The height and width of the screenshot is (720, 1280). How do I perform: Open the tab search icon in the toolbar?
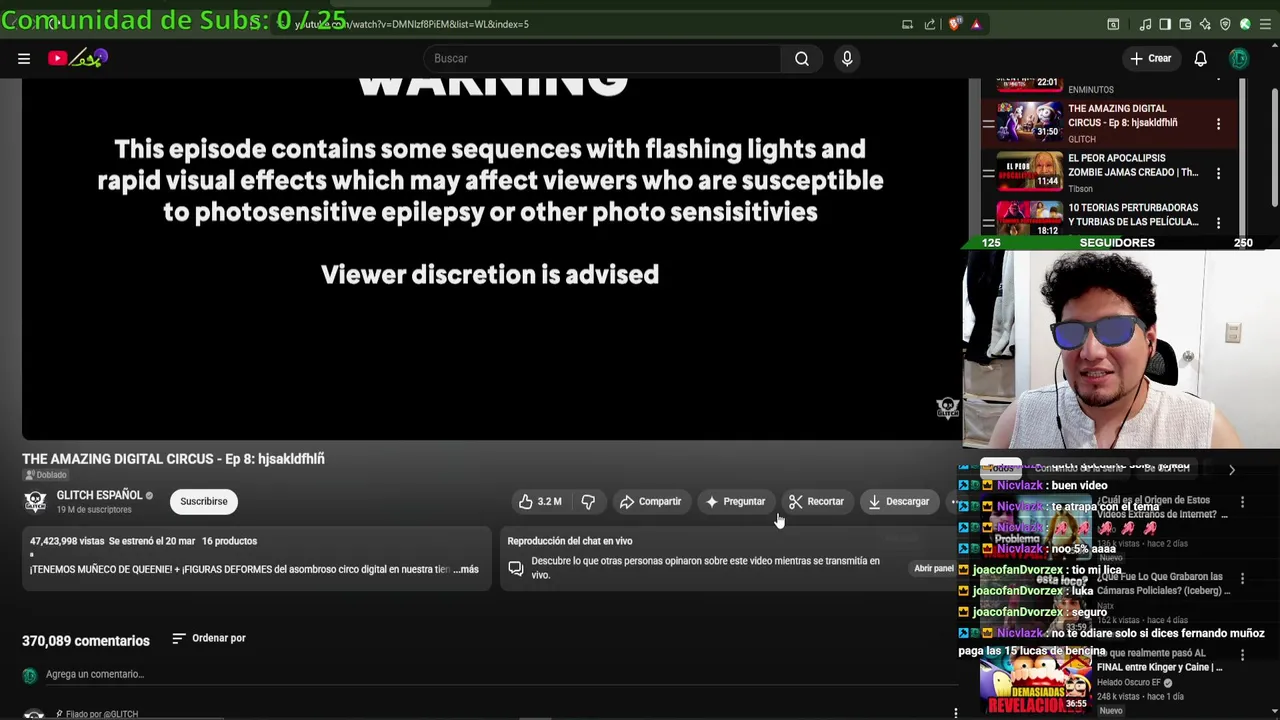[x=1113, y=24]
